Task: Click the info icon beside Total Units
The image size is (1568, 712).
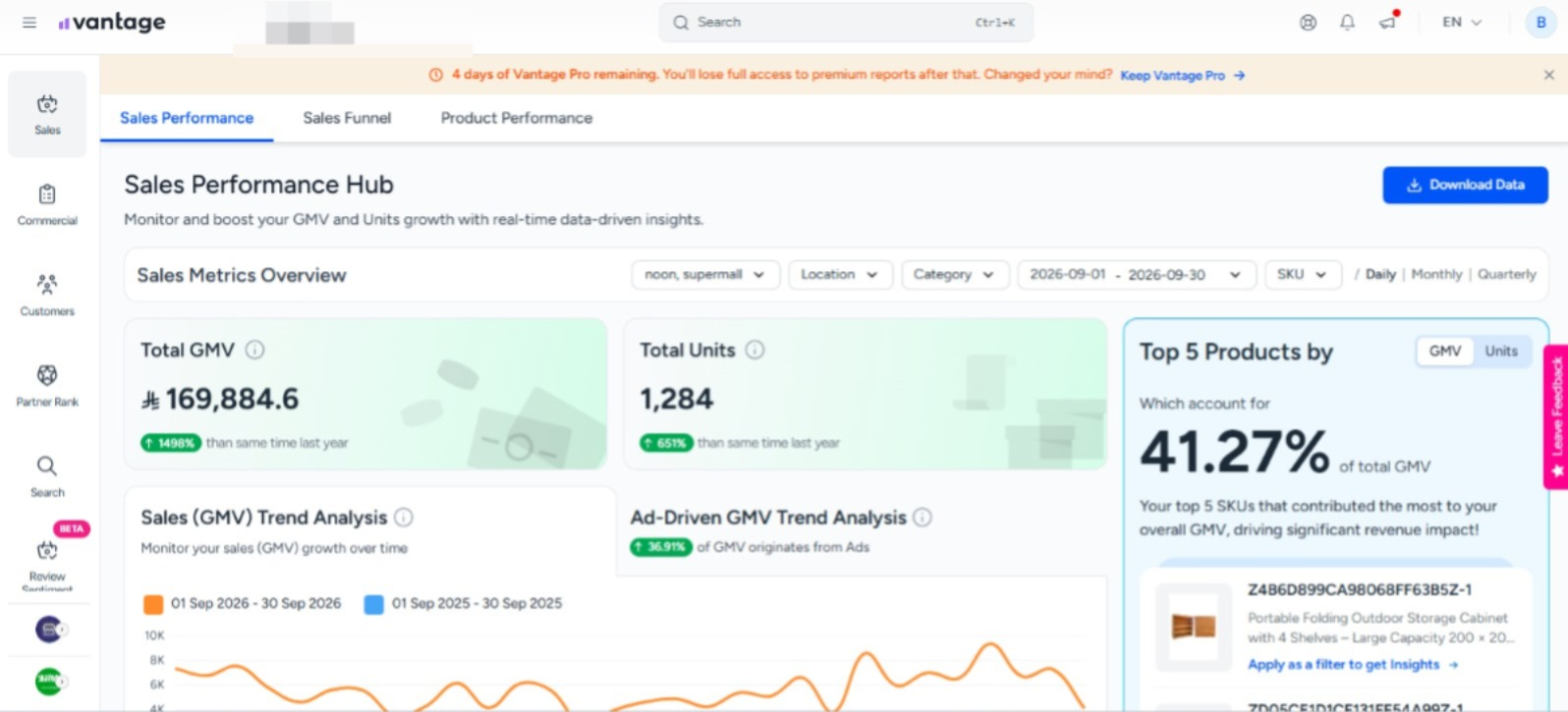Action: point(755,350)
